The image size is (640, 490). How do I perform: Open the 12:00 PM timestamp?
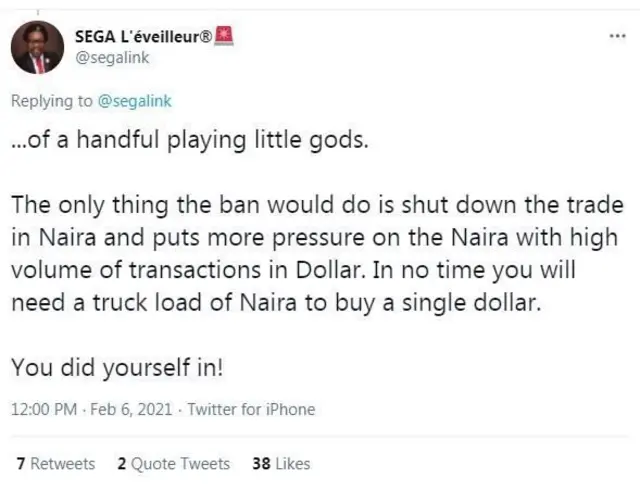pyautogui.click(x=44, y=409)
